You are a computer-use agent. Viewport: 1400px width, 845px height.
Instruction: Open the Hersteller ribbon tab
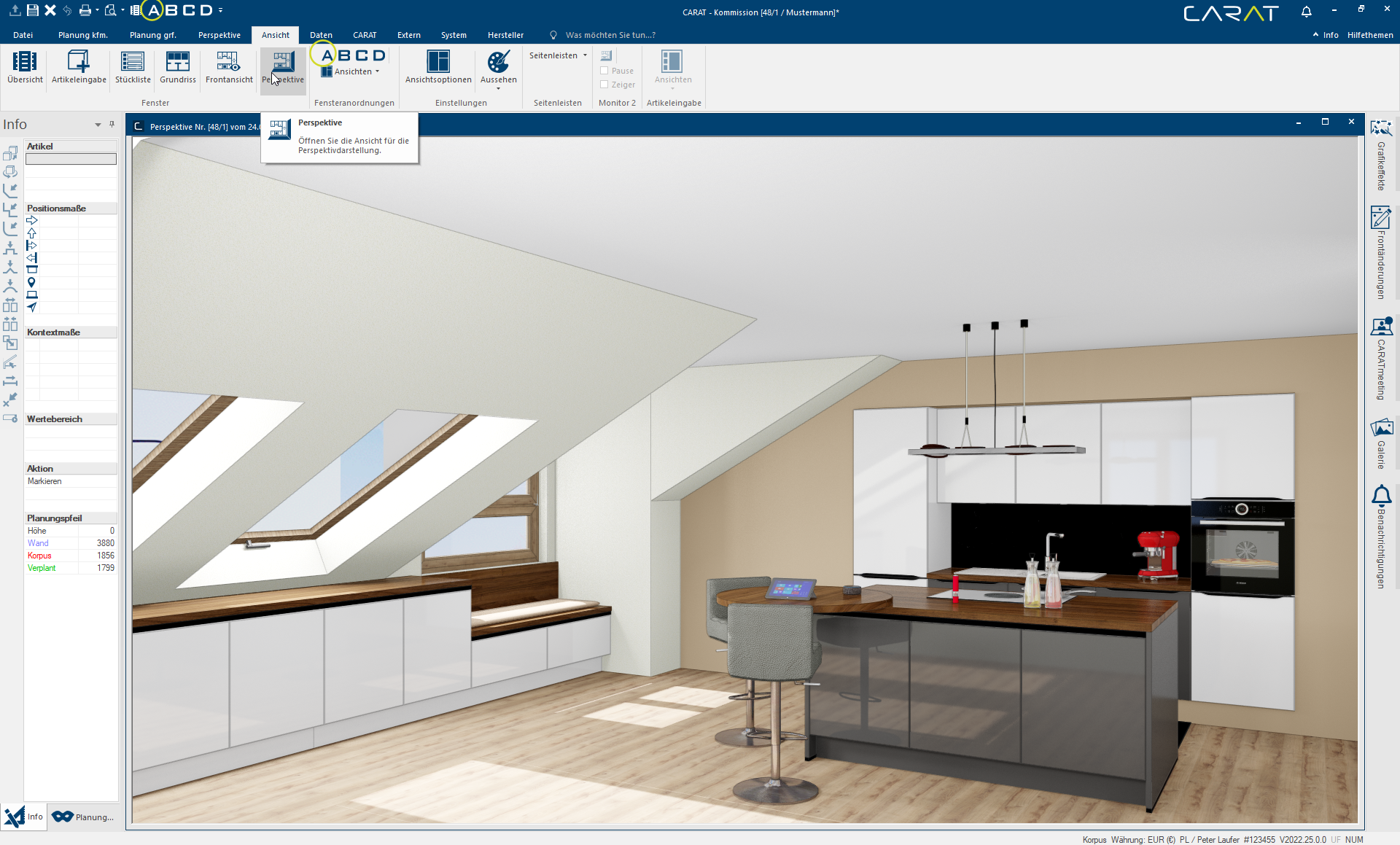[x=505, y=35]
